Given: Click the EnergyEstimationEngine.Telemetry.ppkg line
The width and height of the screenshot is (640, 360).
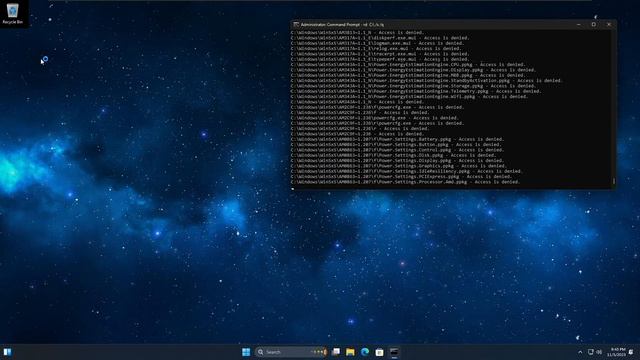Looking at the screenshot, I should (x=416, y=91).
